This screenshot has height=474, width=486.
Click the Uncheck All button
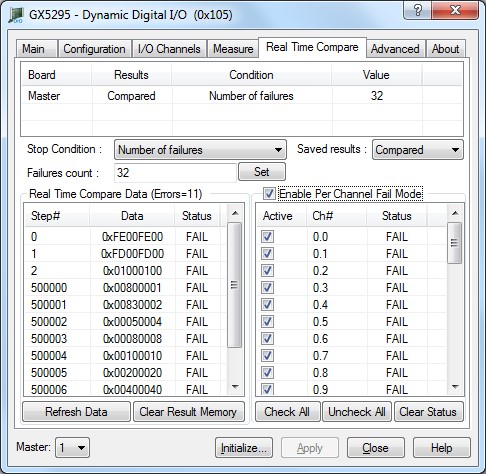click(x=357, y=412)
